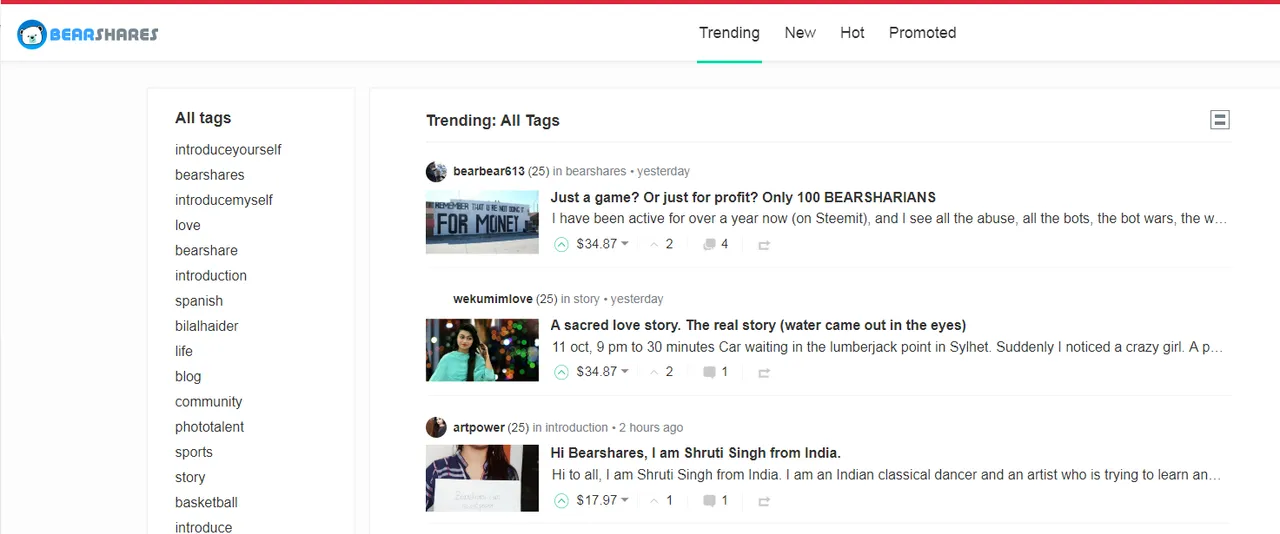
Task: Open wekumimlove author profile link
Action: [493, 299]
